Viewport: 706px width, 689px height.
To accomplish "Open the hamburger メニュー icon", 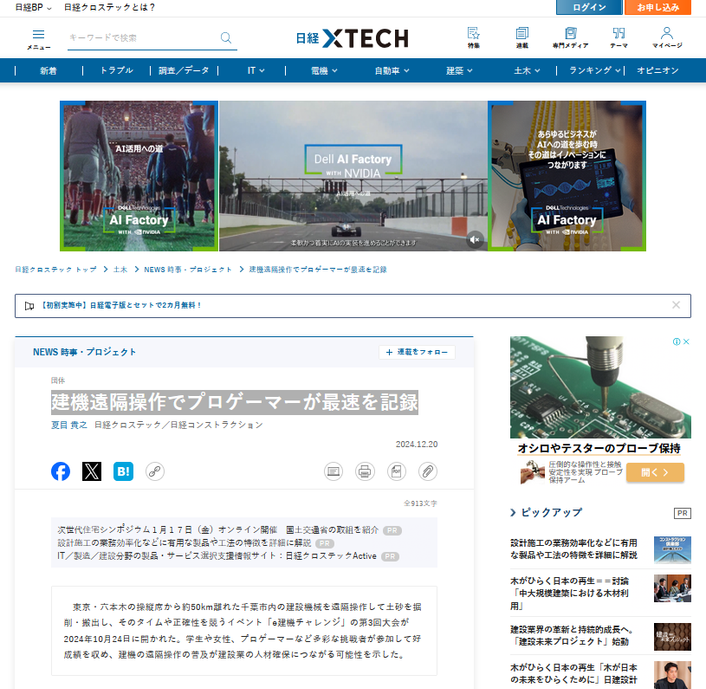I will (38, 37).
